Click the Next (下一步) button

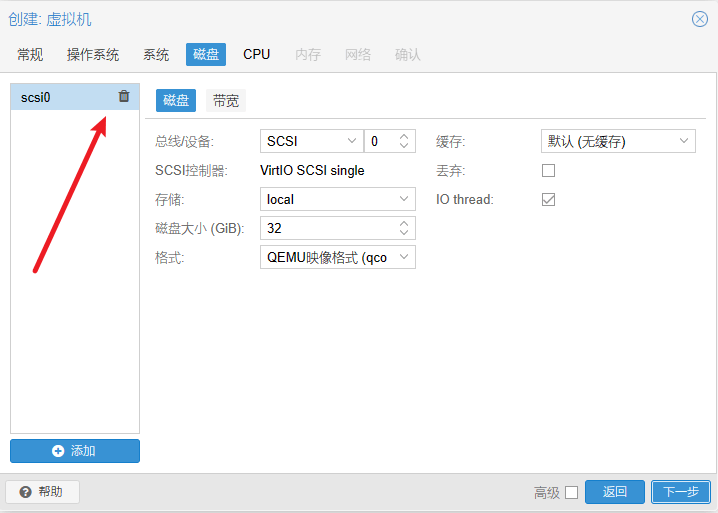coord(681,492)
